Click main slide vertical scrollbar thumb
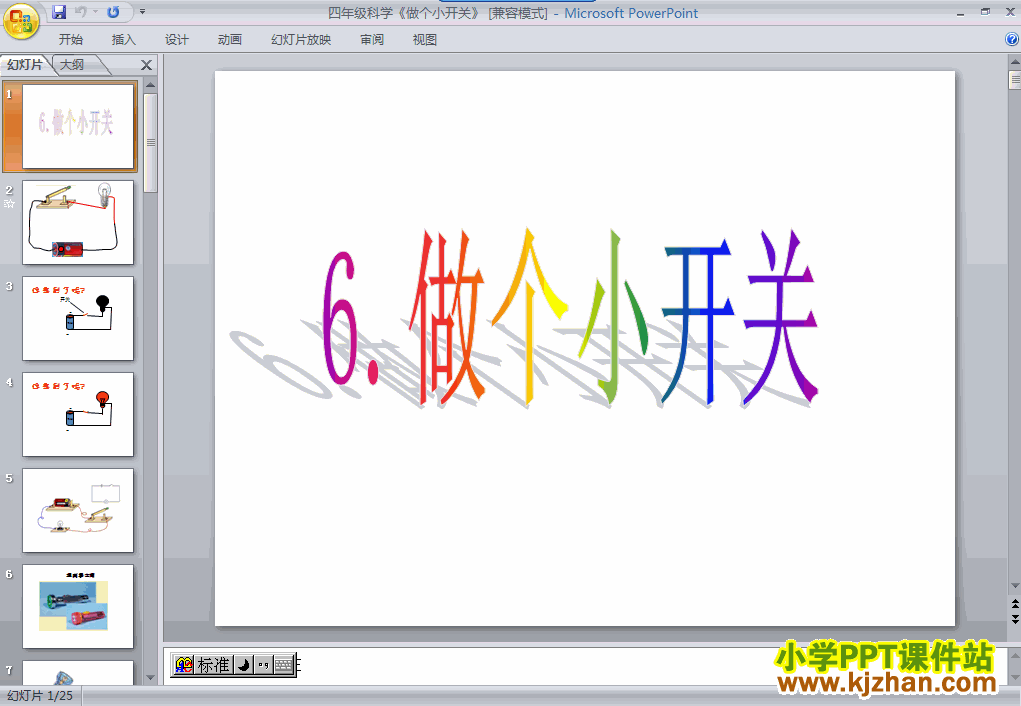The image size is (1021, 706). pos(1014,79)
